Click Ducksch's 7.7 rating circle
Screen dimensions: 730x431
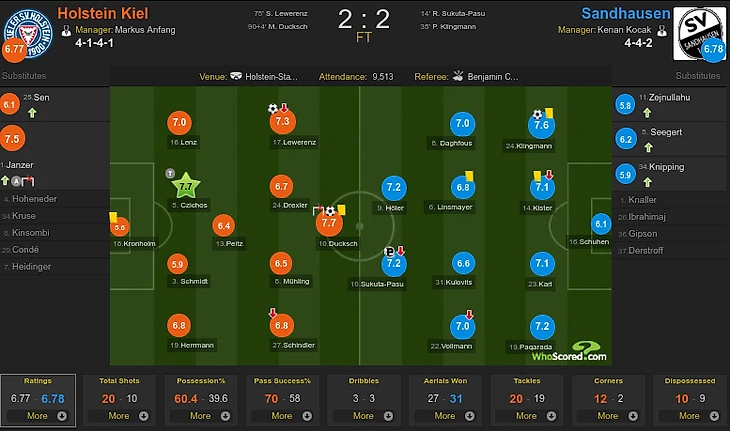[x=330, y=223]
